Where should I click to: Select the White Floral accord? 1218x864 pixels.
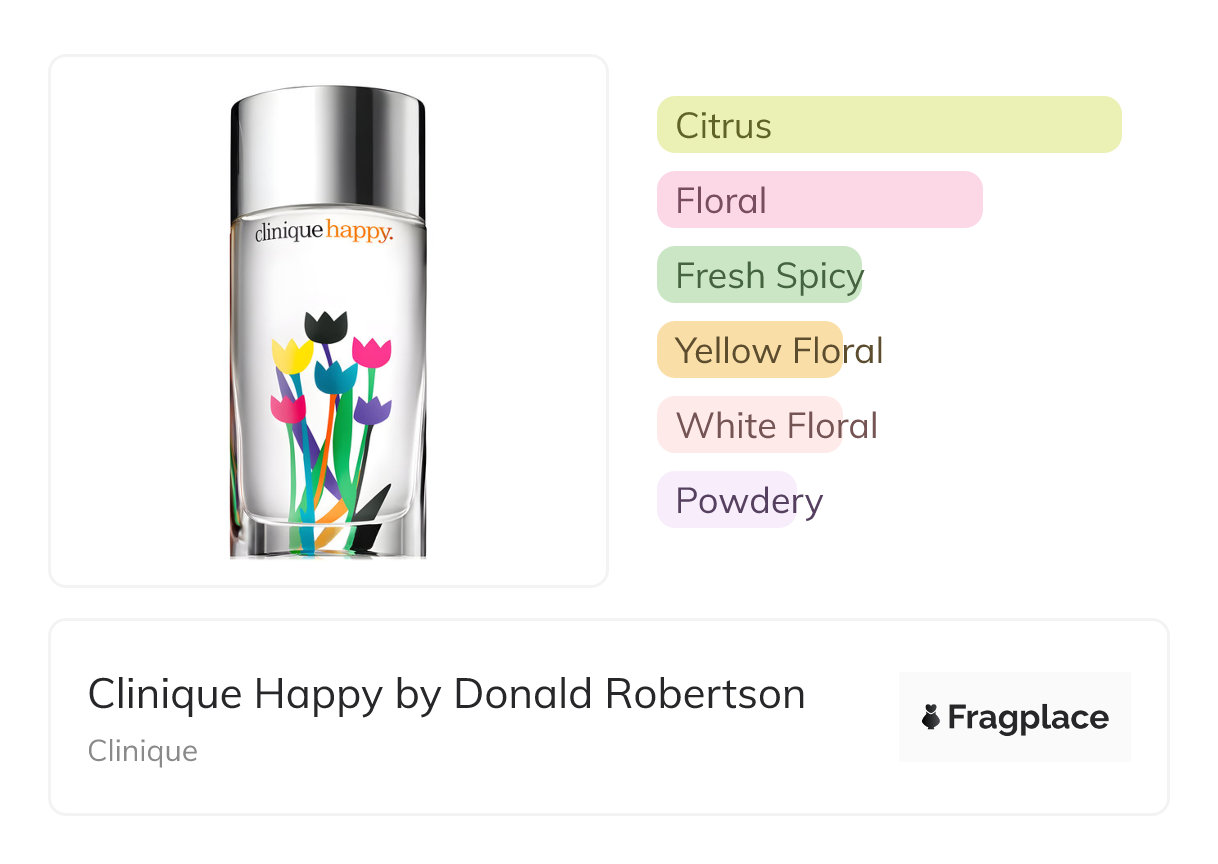tap(750, 425)
